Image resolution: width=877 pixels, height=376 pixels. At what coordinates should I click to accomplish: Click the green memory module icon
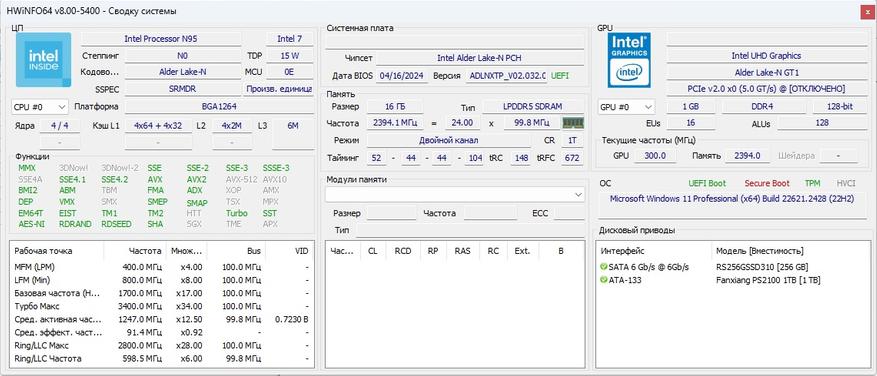click(573, 123)
